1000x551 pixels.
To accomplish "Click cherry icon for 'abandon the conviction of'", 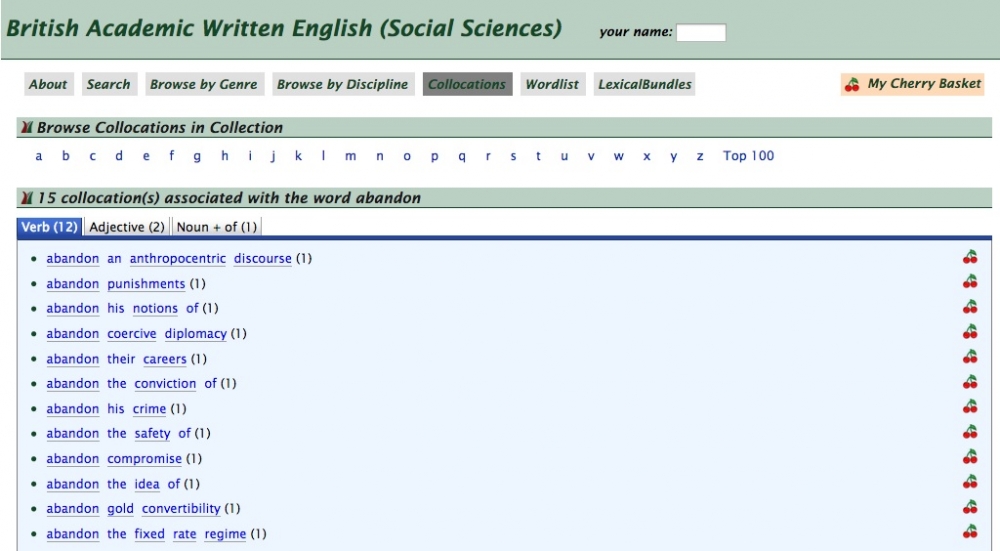I will click(x=970, y=382).
